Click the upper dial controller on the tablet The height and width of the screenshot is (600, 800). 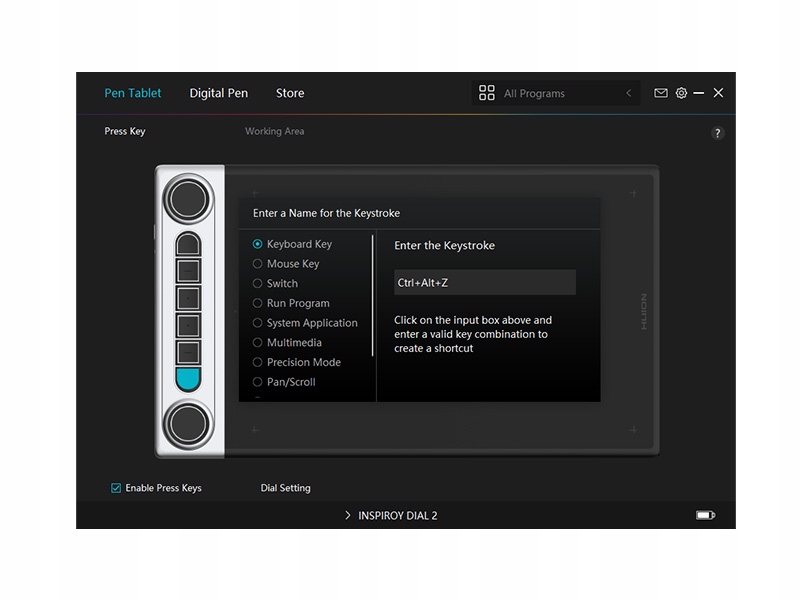point(188,199)
